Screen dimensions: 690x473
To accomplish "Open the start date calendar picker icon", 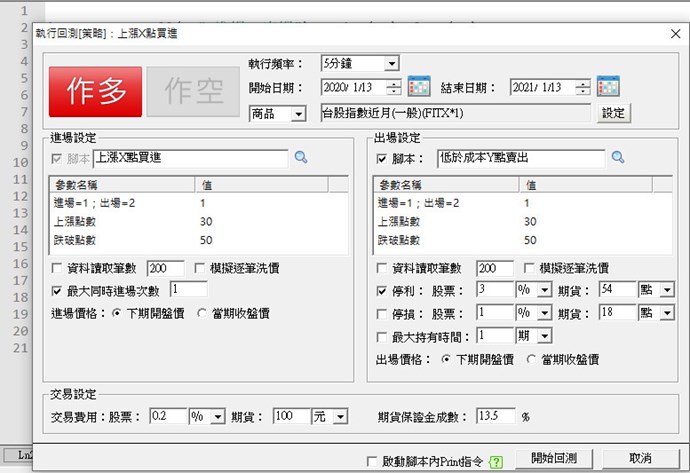I will (x=419, y=87).
